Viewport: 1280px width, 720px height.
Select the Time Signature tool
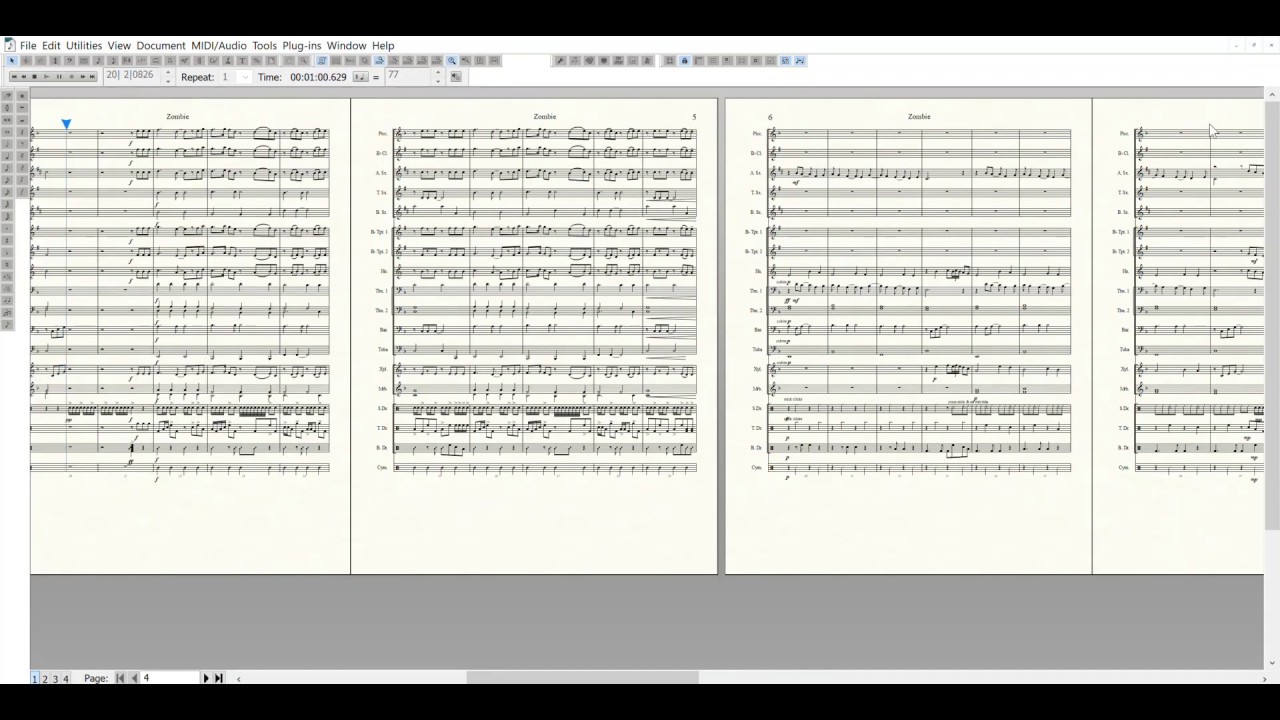(55, 60)
